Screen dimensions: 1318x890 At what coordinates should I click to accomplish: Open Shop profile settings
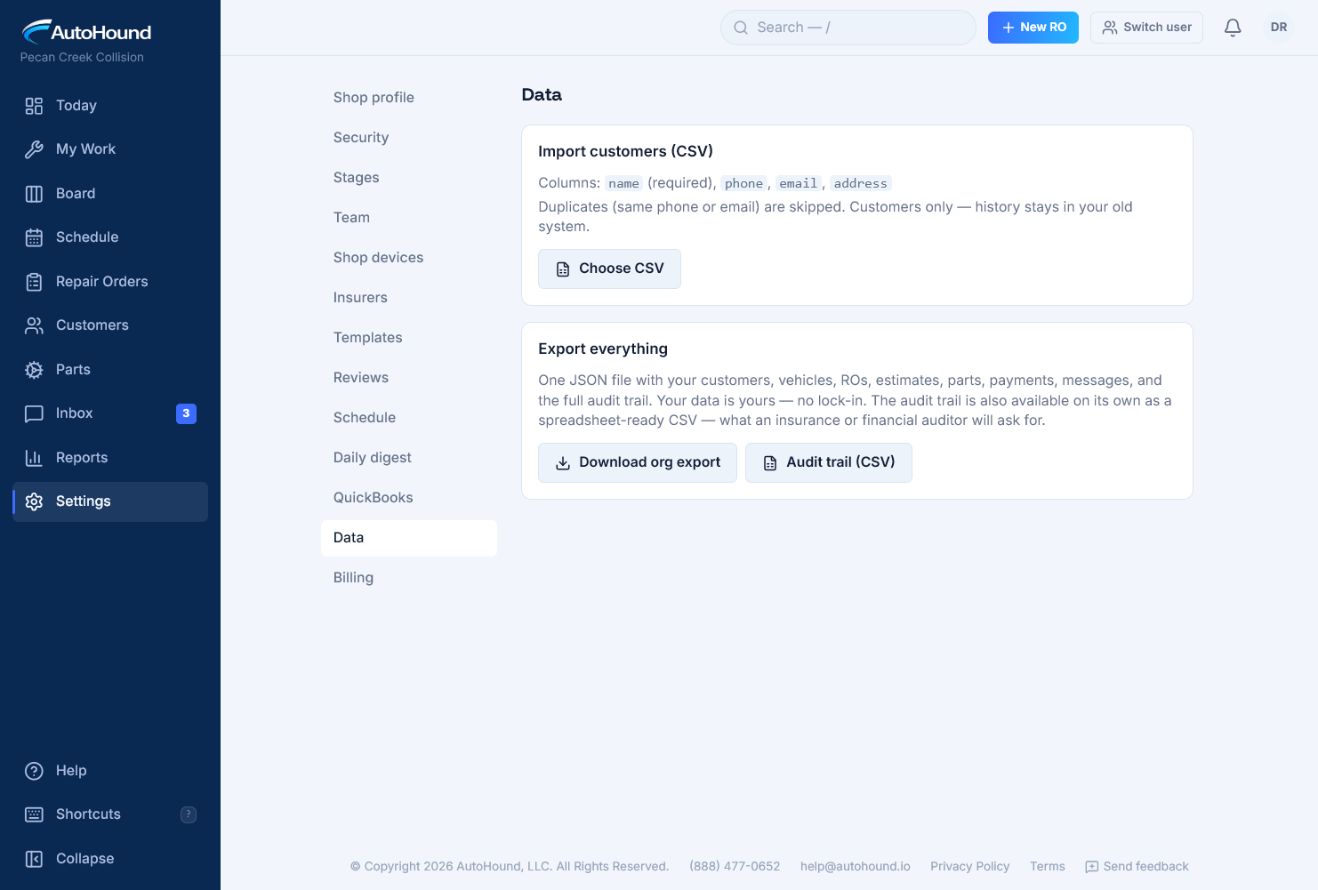tap(408, 98)
